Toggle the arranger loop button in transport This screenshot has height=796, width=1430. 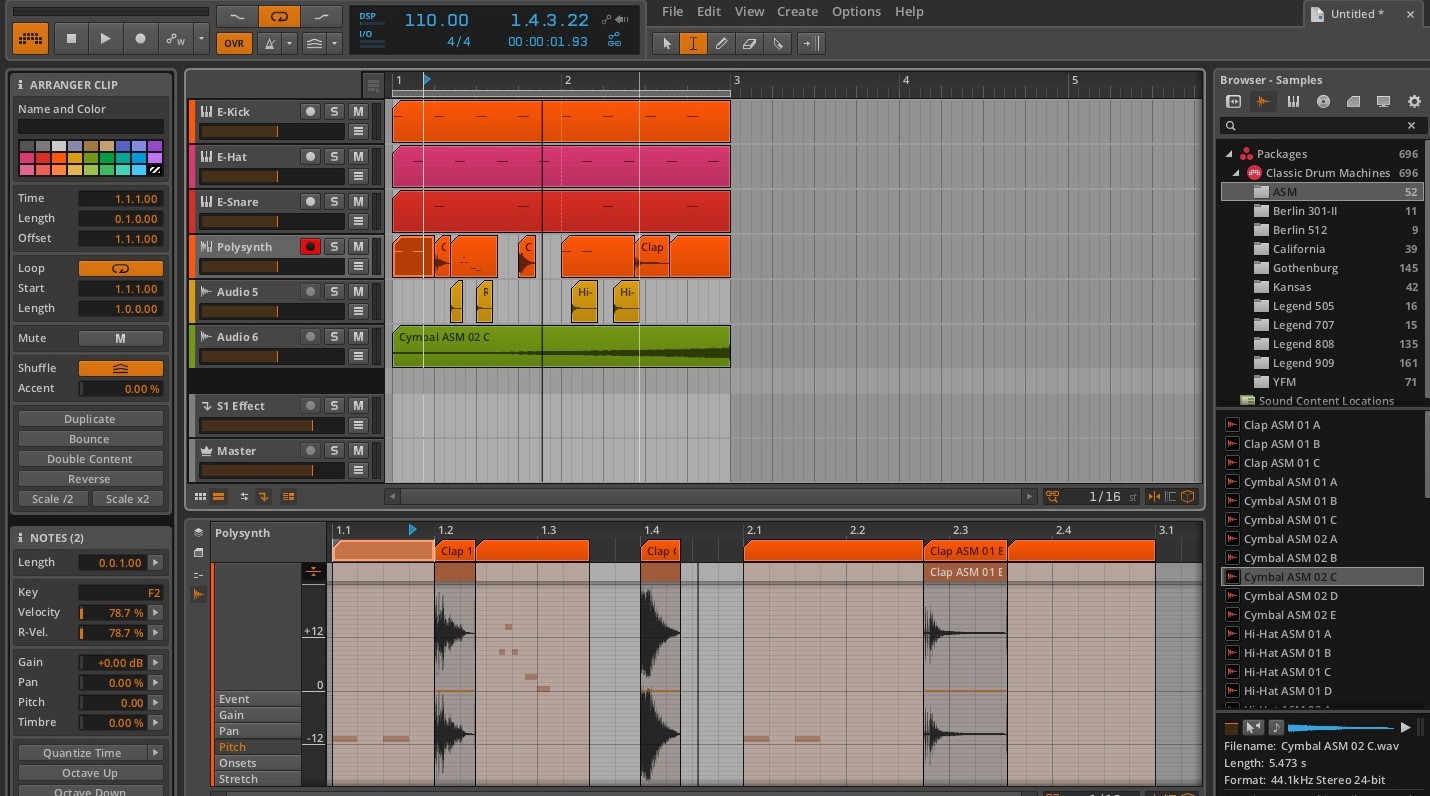click(x=279, y=17)
